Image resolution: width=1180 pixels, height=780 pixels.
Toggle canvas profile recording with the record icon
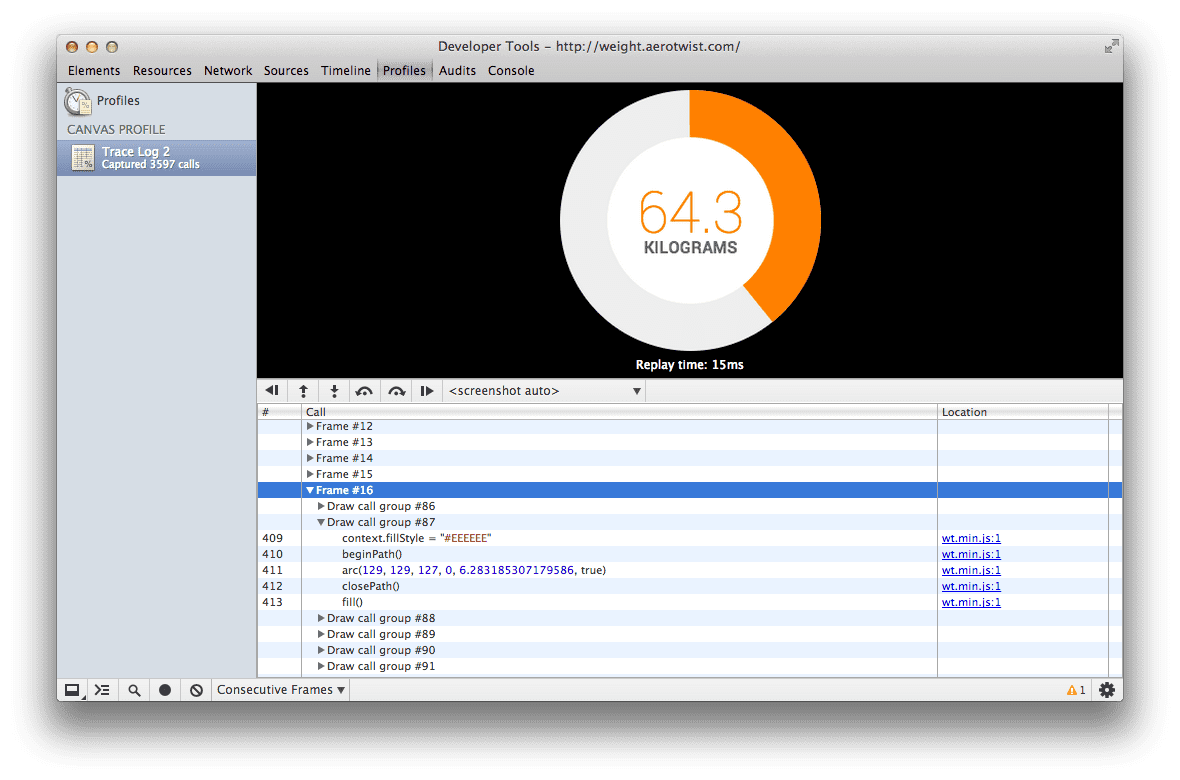(164, 689)
